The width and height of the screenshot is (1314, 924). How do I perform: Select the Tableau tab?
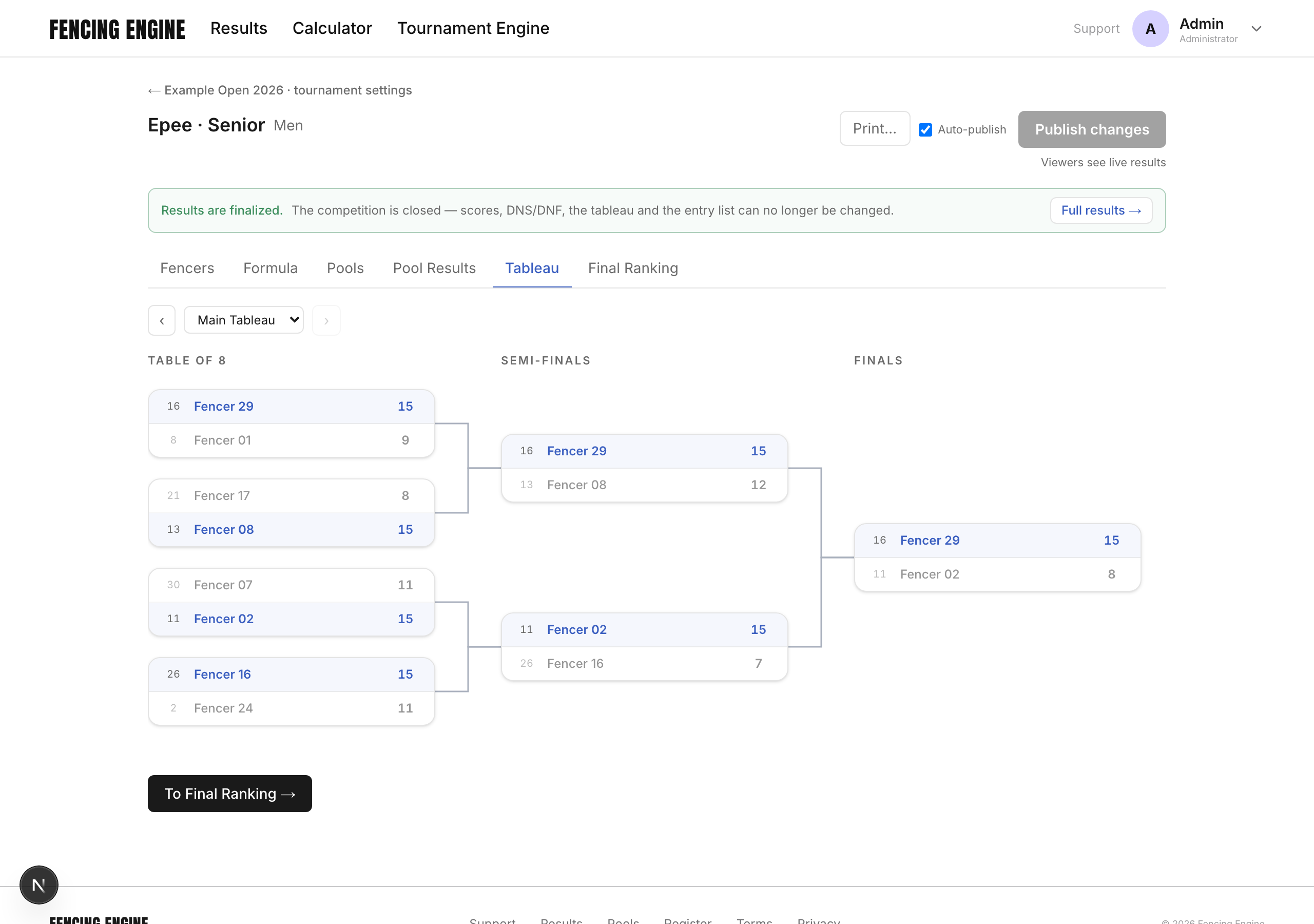532,268
